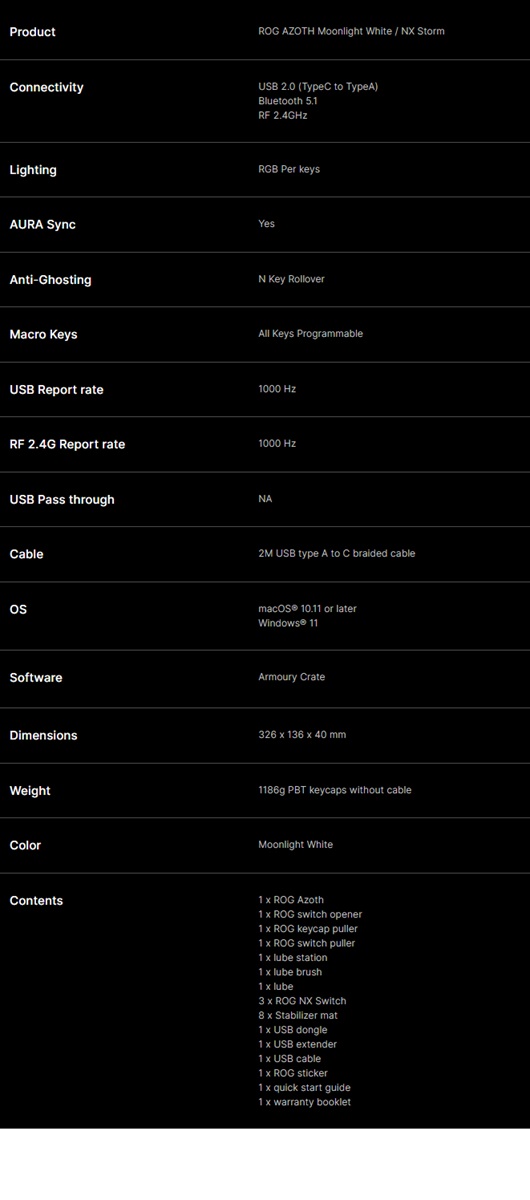Click the Armoury Crate software value
The height and width of the screenshot is (1200, 530).
tap(291, 677)
